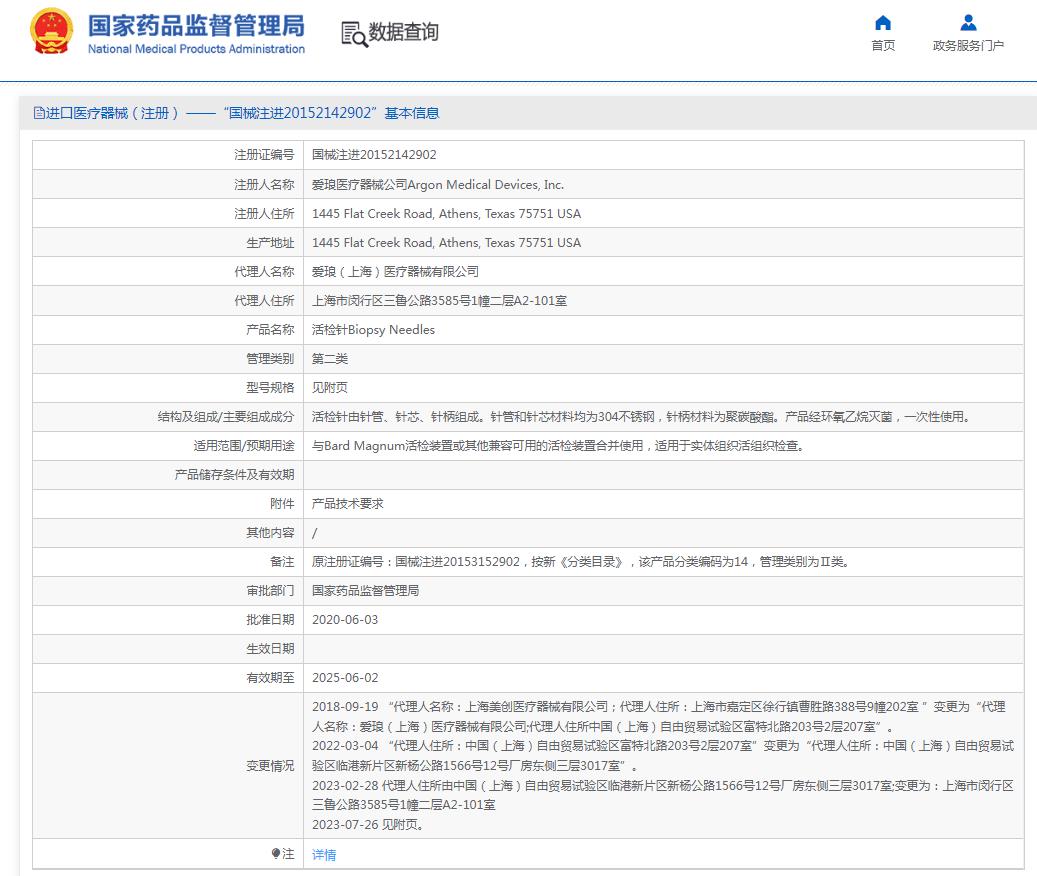The height and width of the screenshot is (876, 1037).
Task: Open the home page house icon
Action: point(883,23)
